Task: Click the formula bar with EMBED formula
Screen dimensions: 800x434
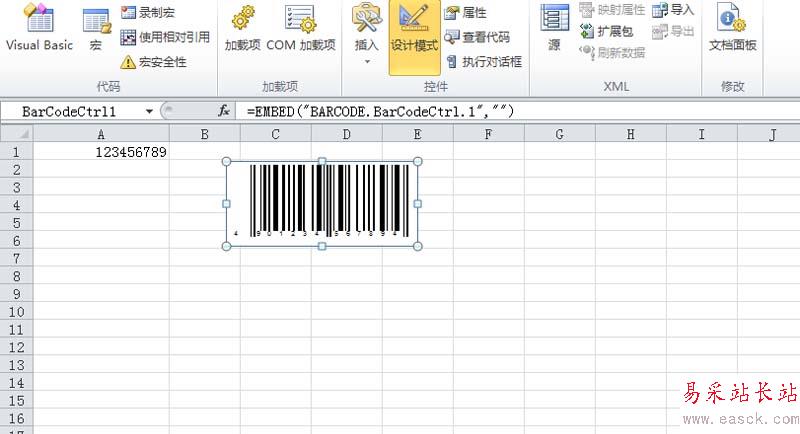Action: (517, 111)
